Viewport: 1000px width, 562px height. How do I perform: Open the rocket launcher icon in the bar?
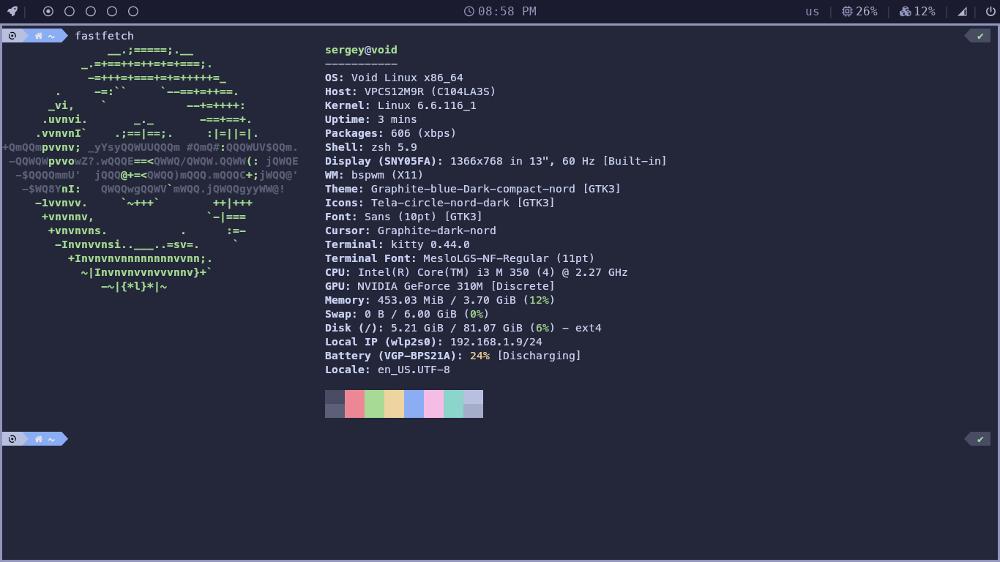pyautogui.click(x=12, y=11)
